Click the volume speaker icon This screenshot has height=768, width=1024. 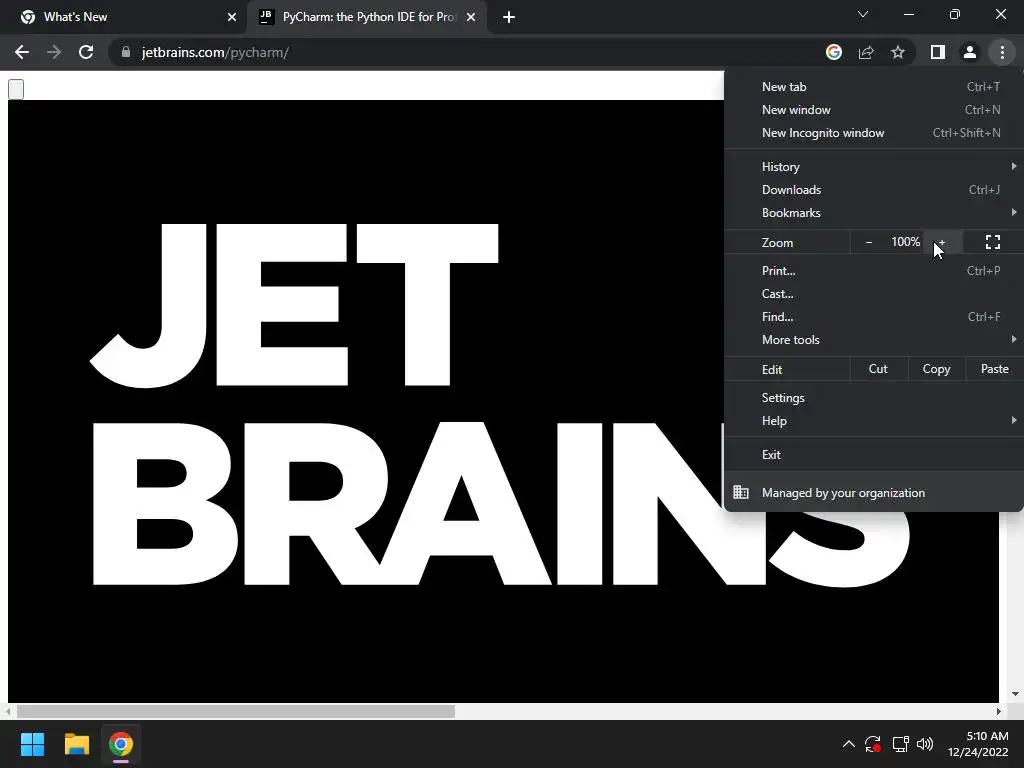point(925,744)
